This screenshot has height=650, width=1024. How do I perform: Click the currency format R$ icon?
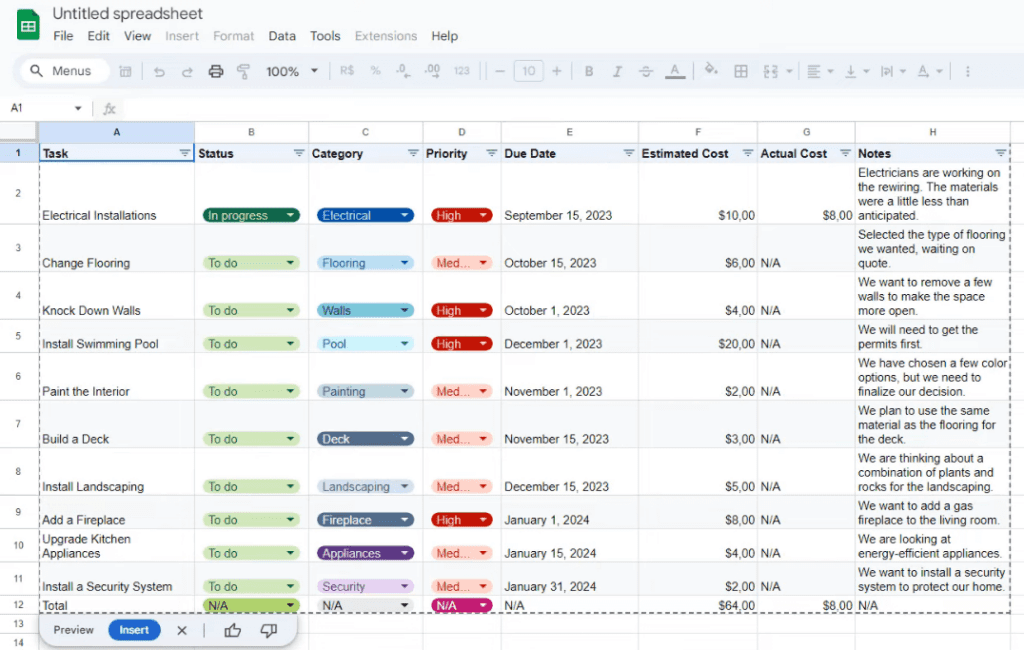pyautogui.click(x=347, y=71)
